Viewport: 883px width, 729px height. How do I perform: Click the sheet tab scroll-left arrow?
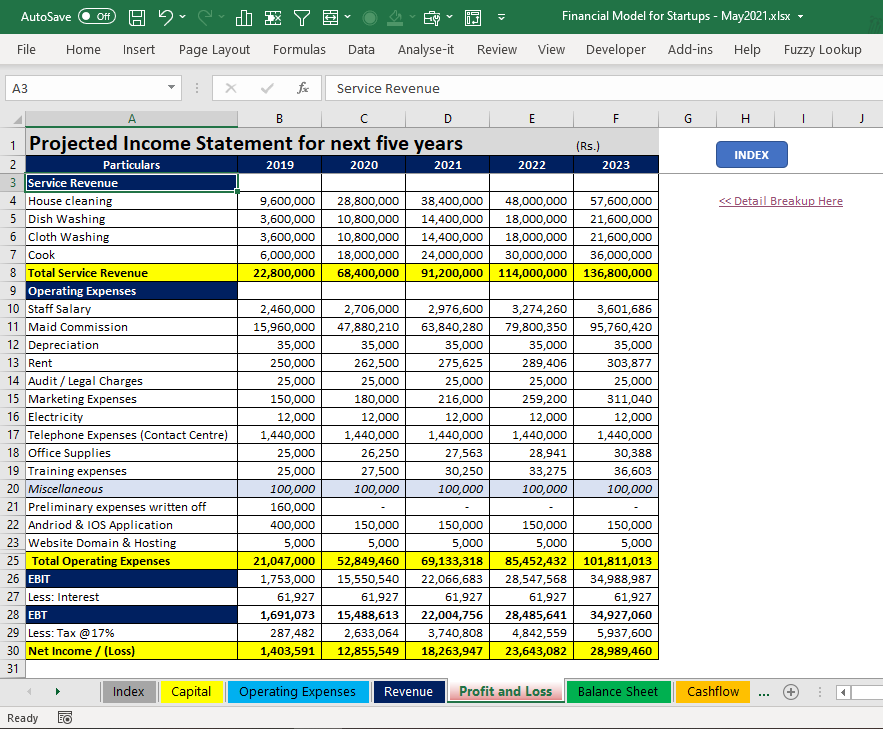pos(29,691)
